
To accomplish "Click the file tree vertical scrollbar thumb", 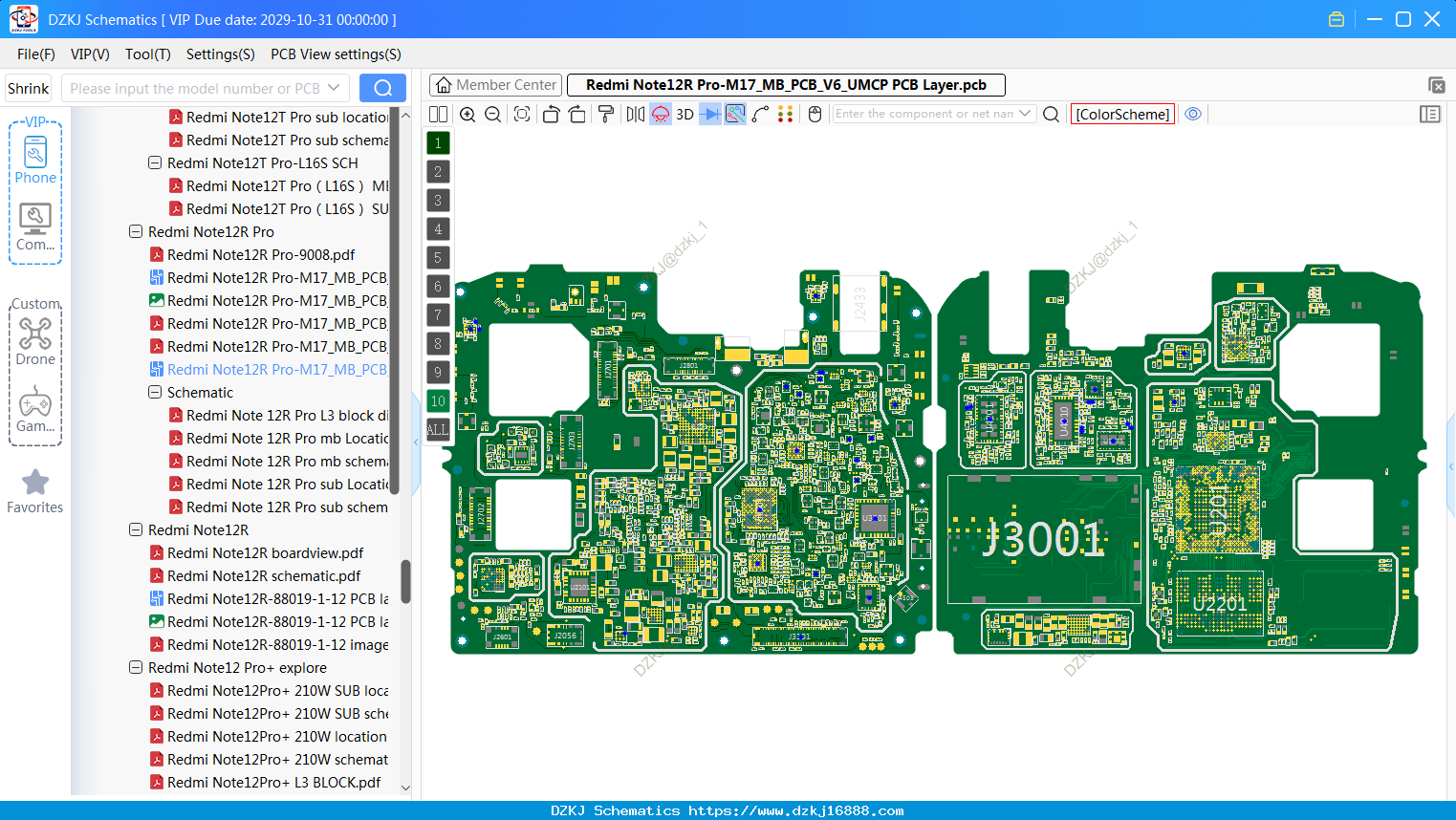I will [405, 581].
